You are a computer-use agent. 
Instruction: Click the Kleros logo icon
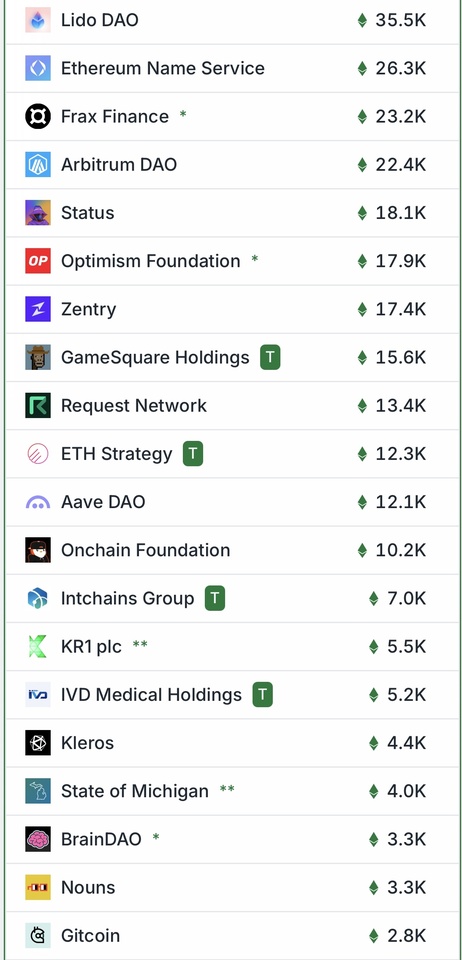[x=38, y=743]
